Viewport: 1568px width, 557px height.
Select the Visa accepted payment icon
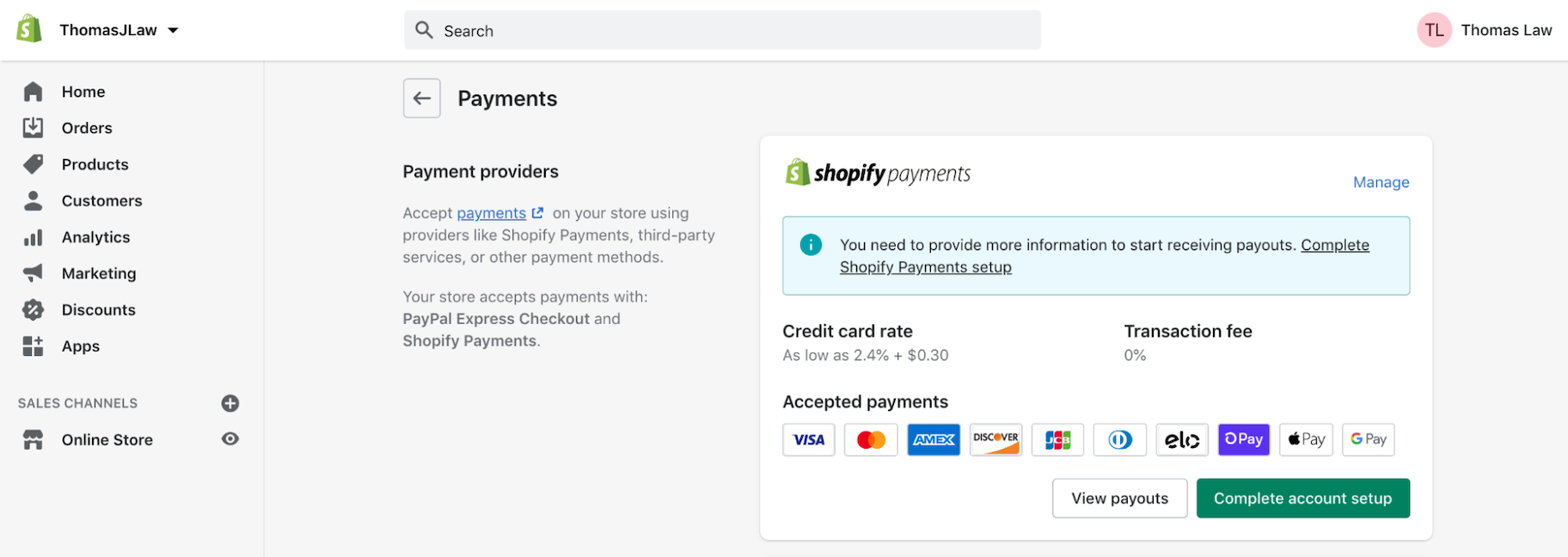pos(808,439)
